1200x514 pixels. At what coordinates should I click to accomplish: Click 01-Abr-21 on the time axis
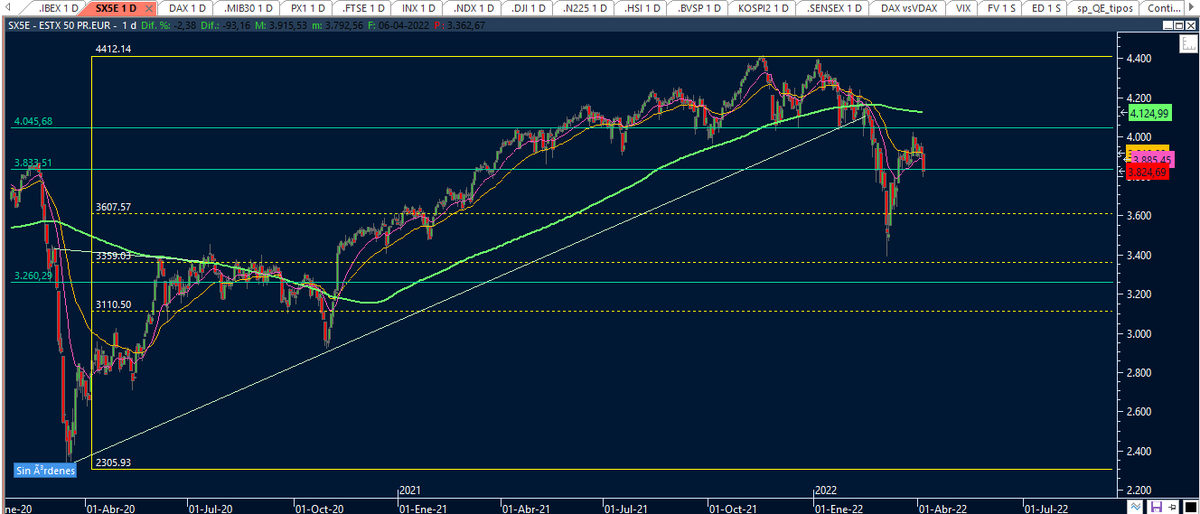[x=526, y=507]
